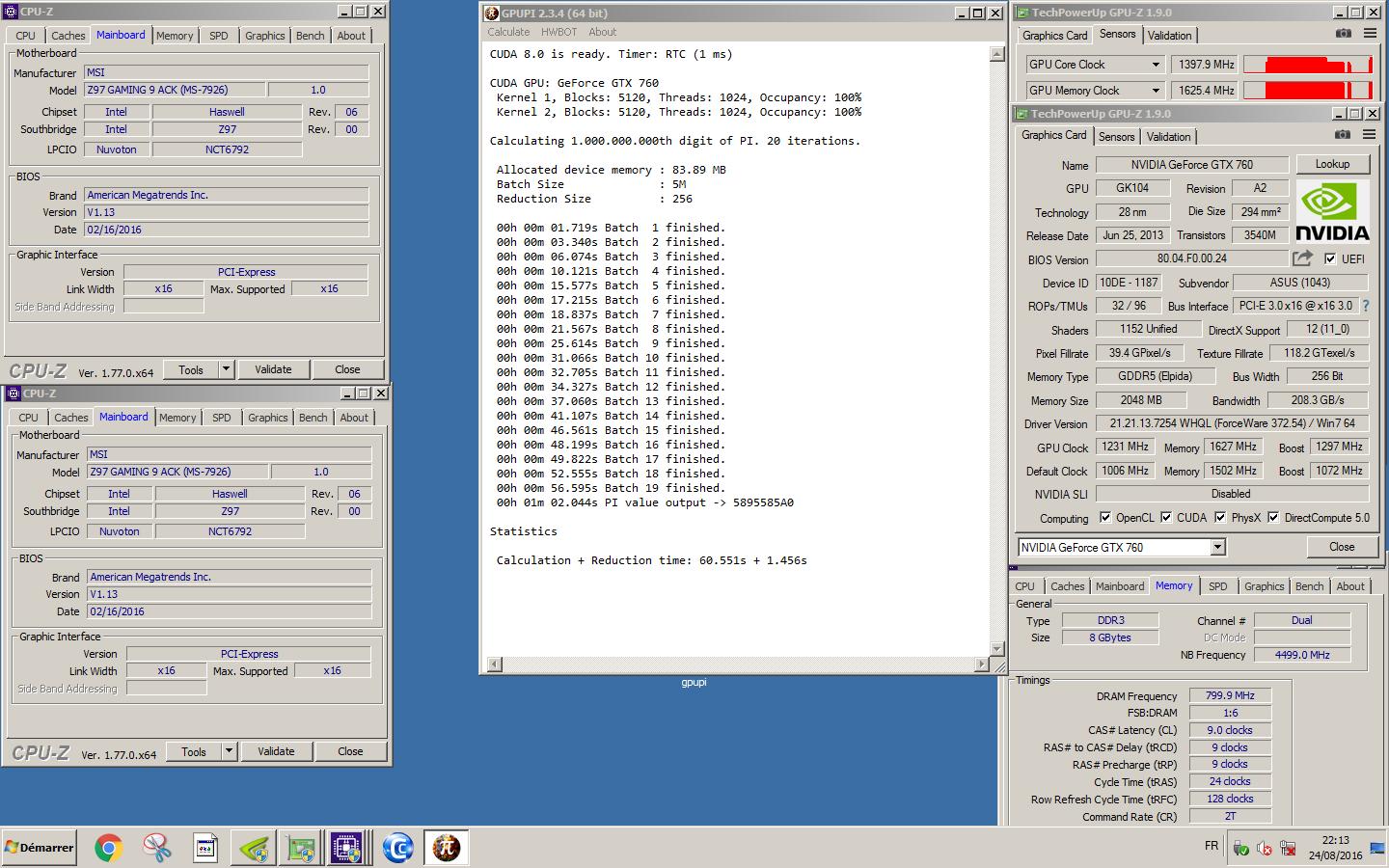Click the GPUPI horizontal scrollbar left arrow
This screenshot has width=1389, height=868.
click(495, 664)
